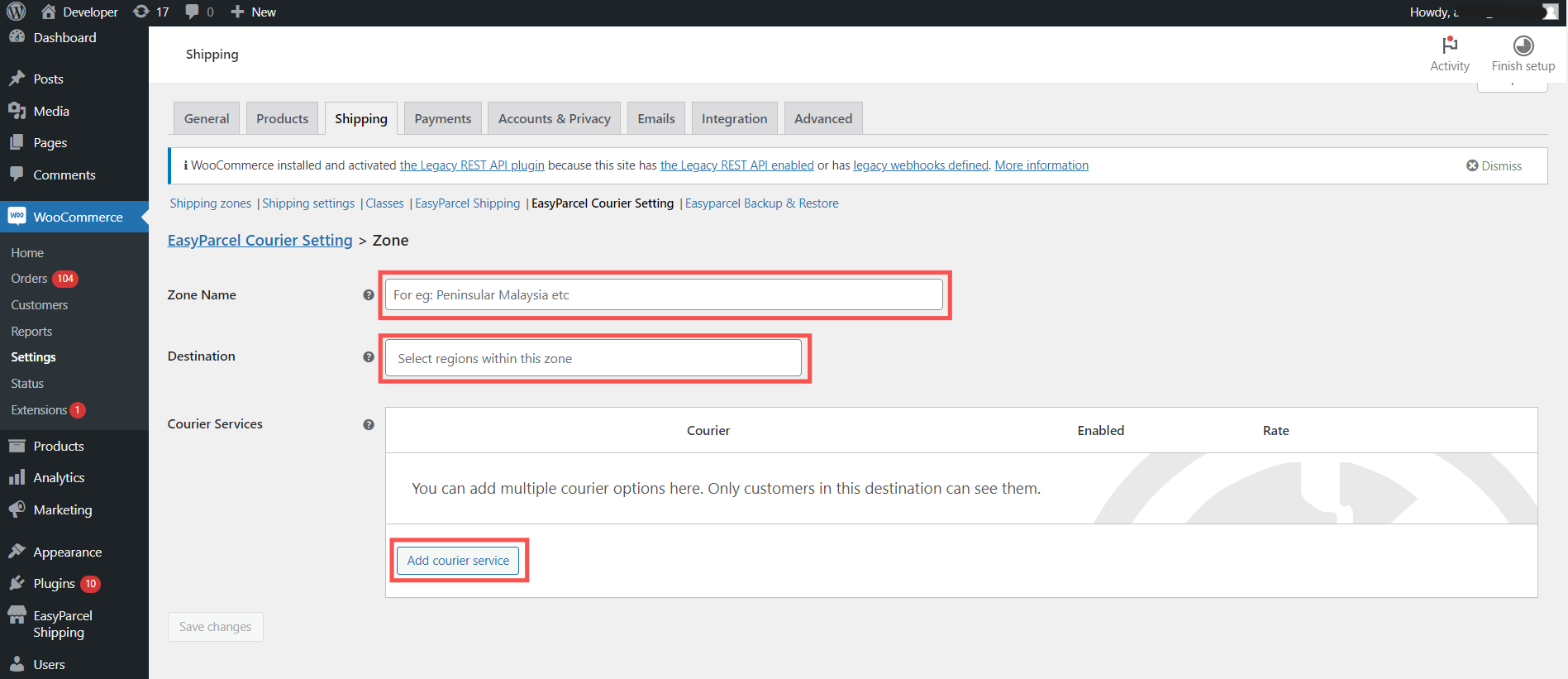The width and height of the screenshot is (1568, 679).
Task: Click the New plus icon in admin bar
Action: 237,12
